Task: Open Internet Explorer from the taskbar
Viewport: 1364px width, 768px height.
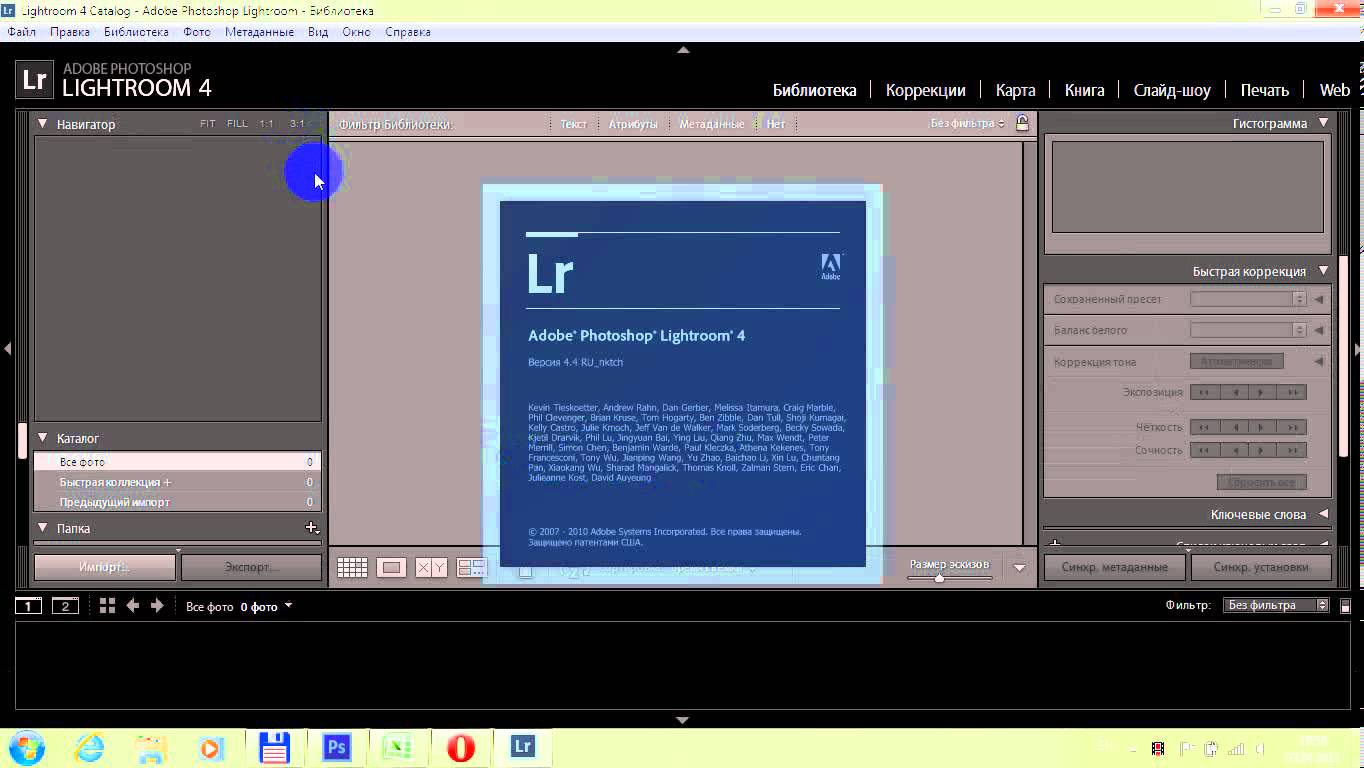Action: pyautogui.click(x=89, y=747)
